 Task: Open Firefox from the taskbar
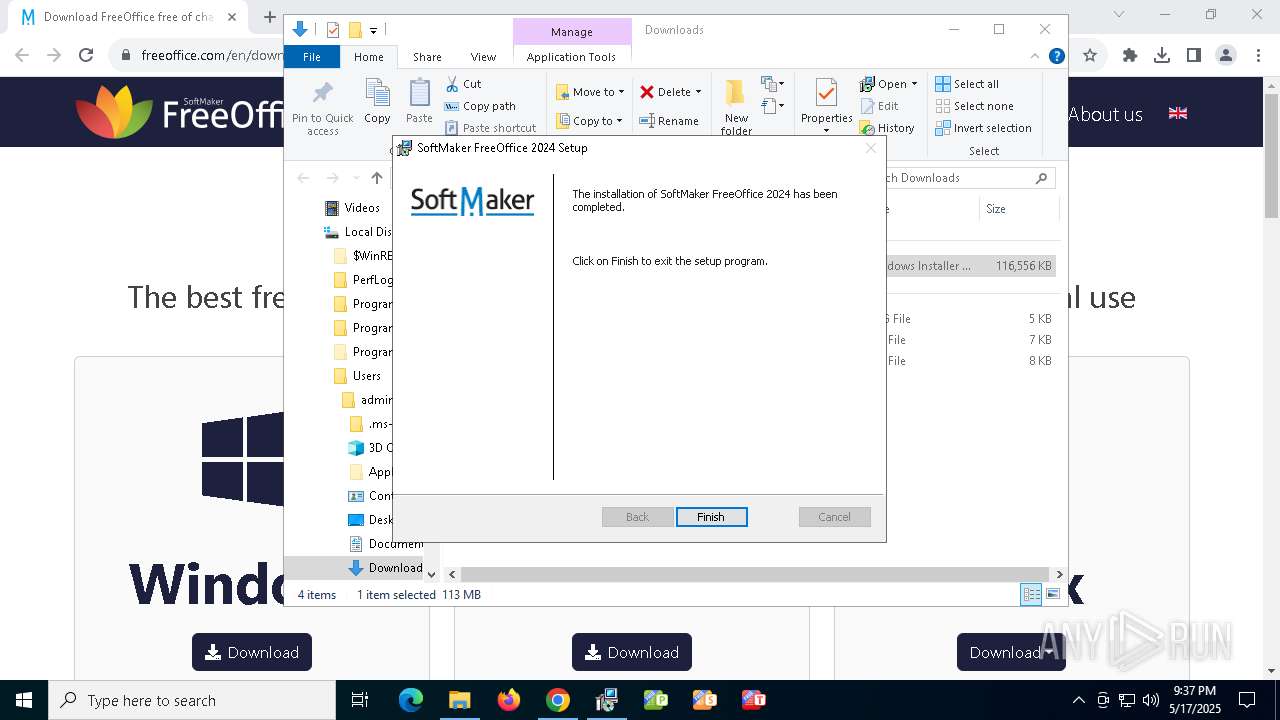point(509,700)
